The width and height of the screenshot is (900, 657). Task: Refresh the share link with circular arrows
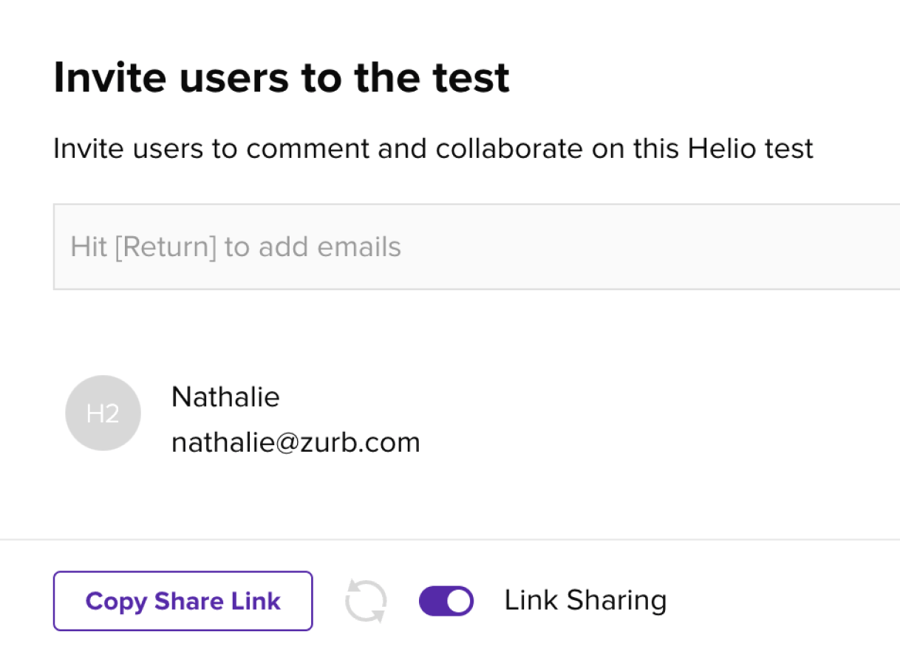click(x=365, y=601)
